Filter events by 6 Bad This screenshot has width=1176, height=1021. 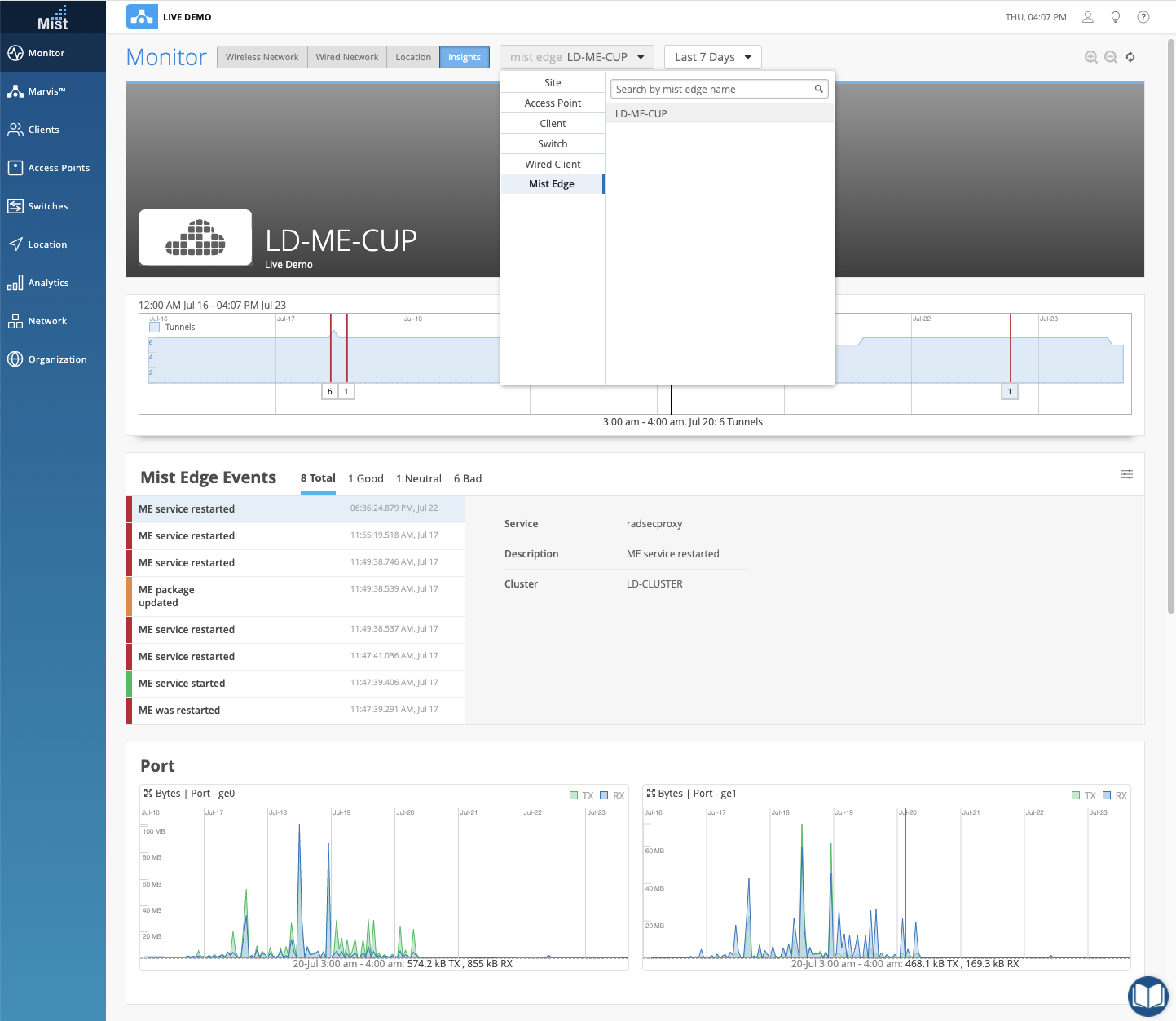click(x=467, y=478)
